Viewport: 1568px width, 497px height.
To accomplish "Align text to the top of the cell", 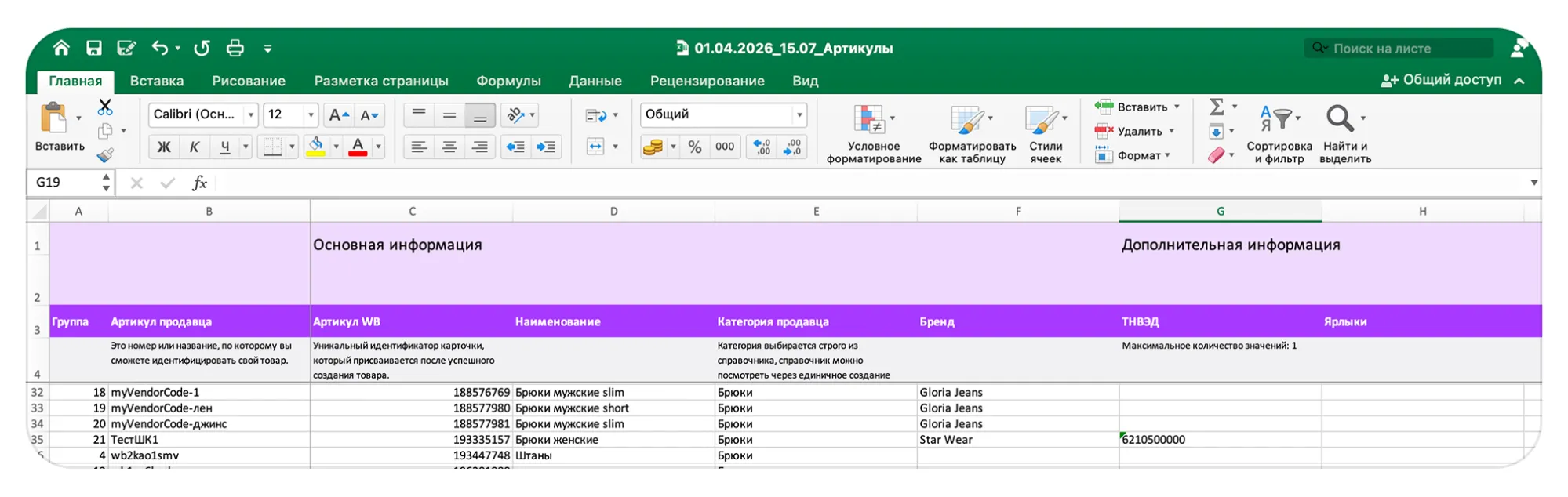I will 419,115.
